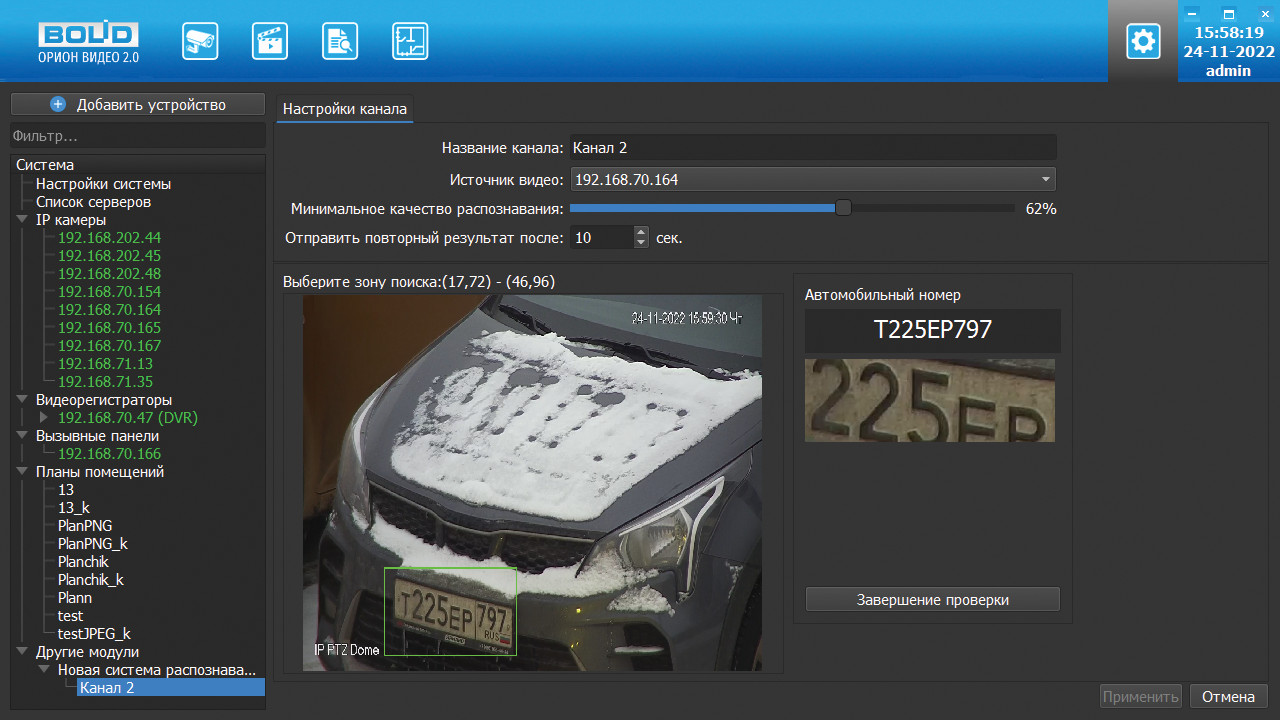
Task: Open the Источник видео dropdown
Action: click(x=1045, y=180)
